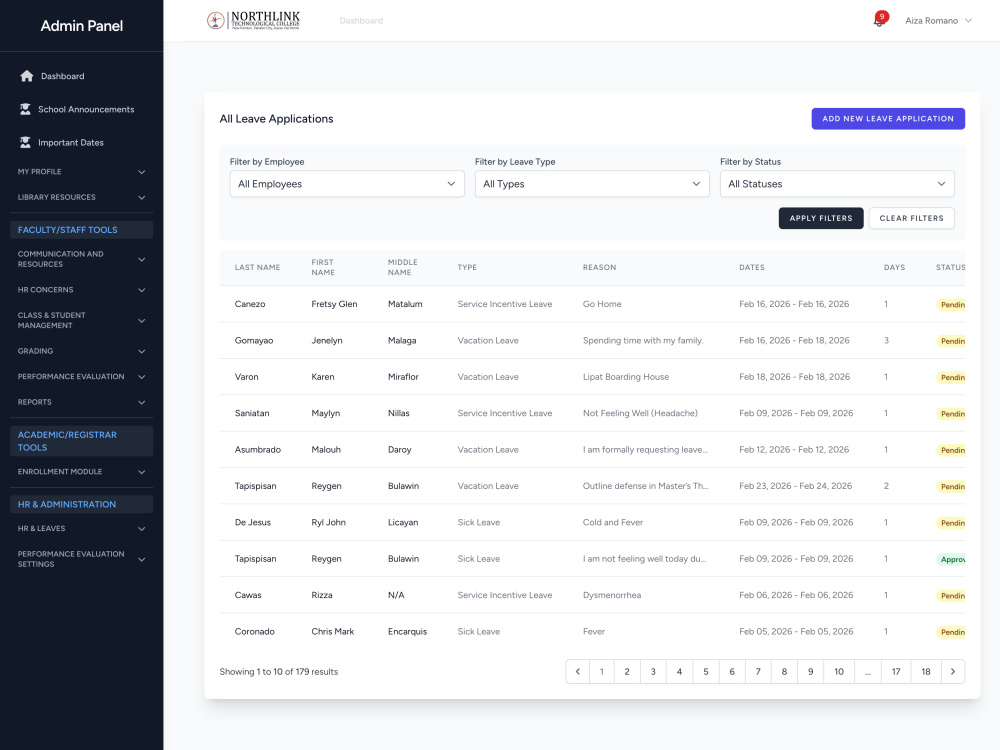Click the Last Name column header
1000x750 pixels.
(x=257, y=267)
